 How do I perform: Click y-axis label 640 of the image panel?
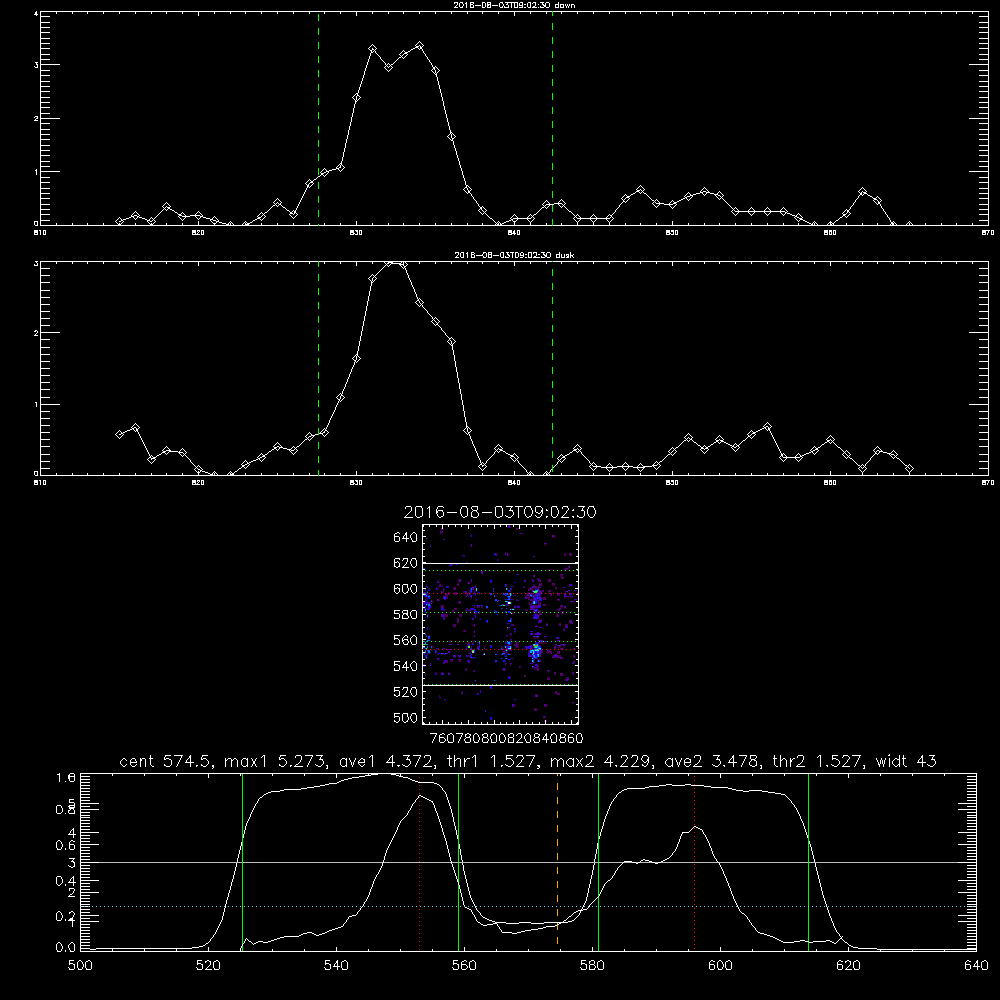click(406, 538)
